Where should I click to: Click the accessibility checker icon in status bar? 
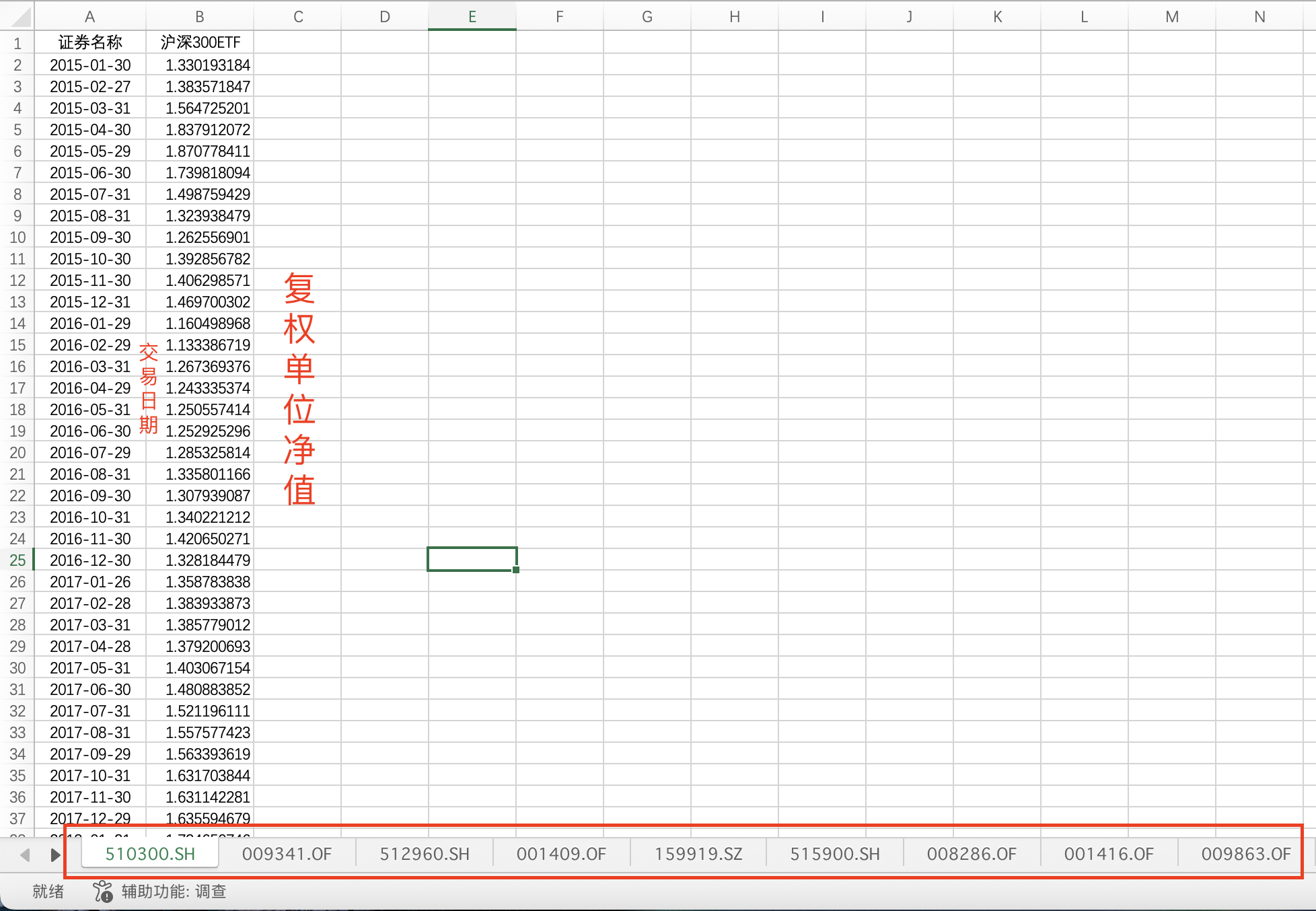click(x=103, y=891)
